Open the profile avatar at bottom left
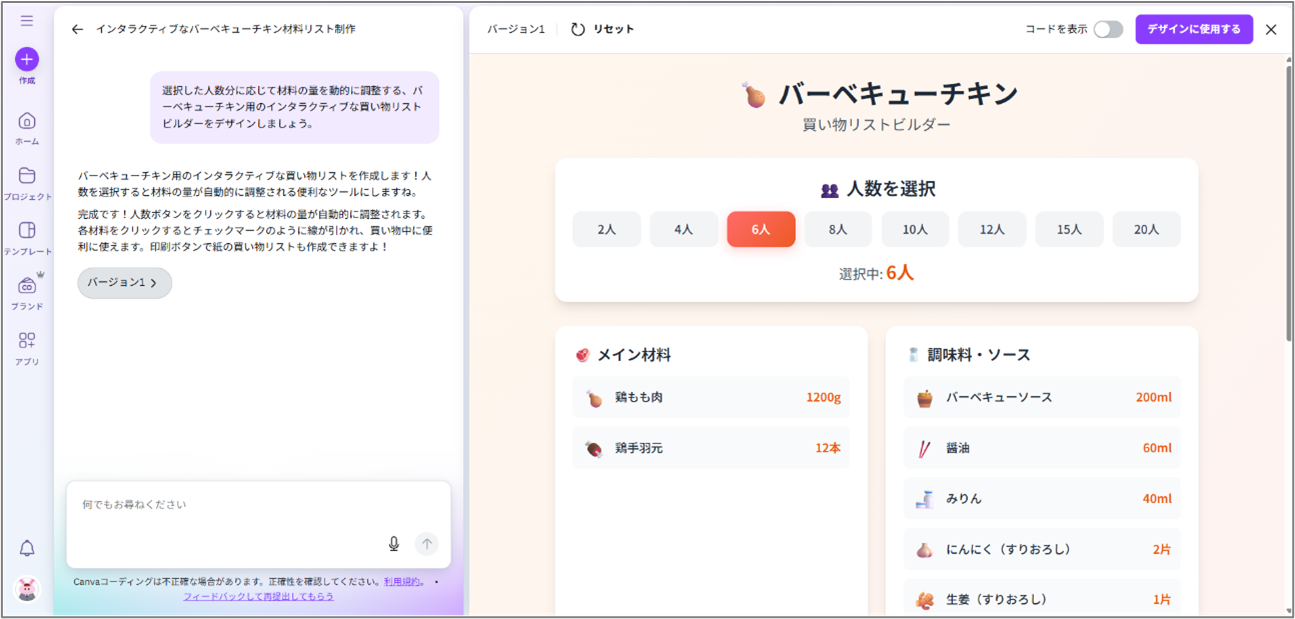Image resolution: width=1295 pixels, height=619 pixels. coord(27,590)
